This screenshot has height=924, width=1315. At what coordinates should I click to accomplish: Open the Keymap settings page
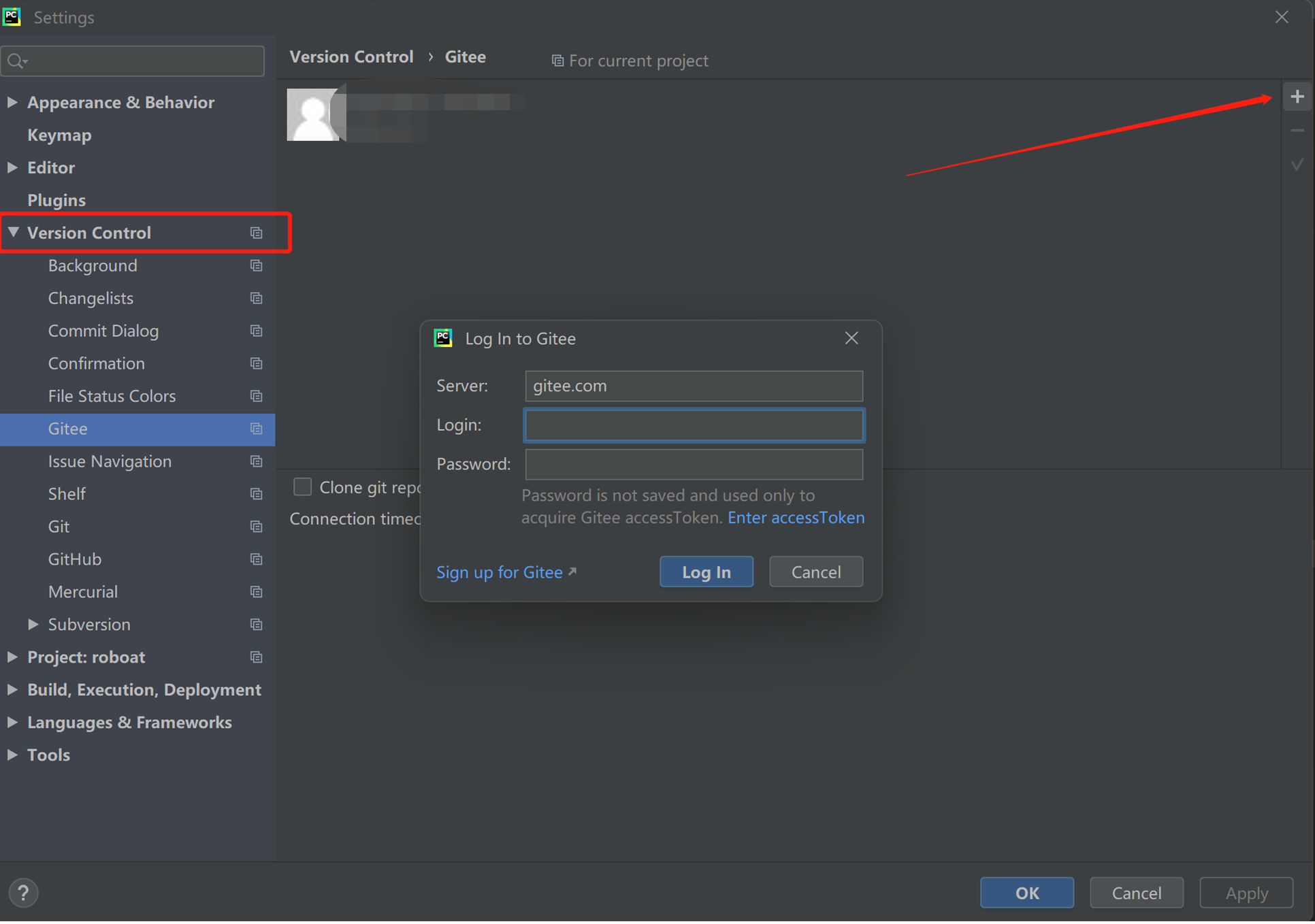tap(59, 135)
